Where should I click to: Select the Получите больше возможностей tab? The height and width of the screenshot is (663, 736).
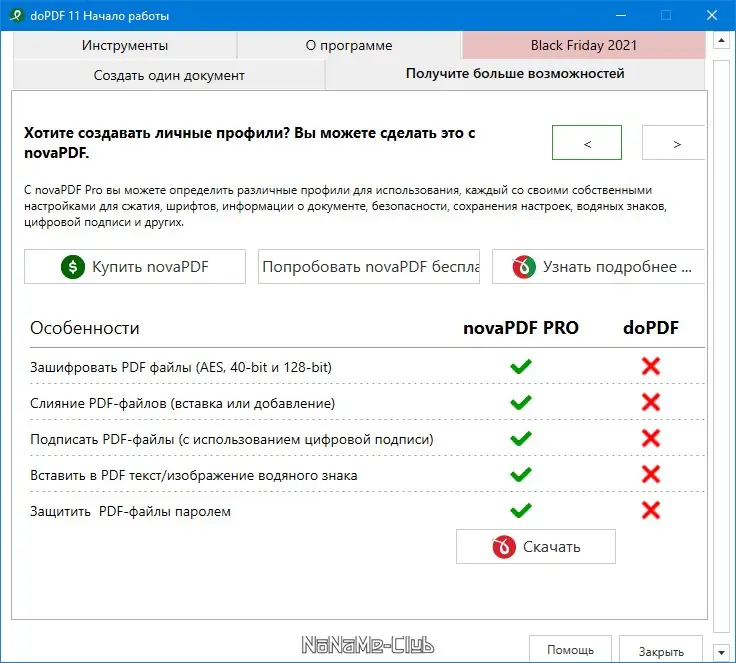515,74
